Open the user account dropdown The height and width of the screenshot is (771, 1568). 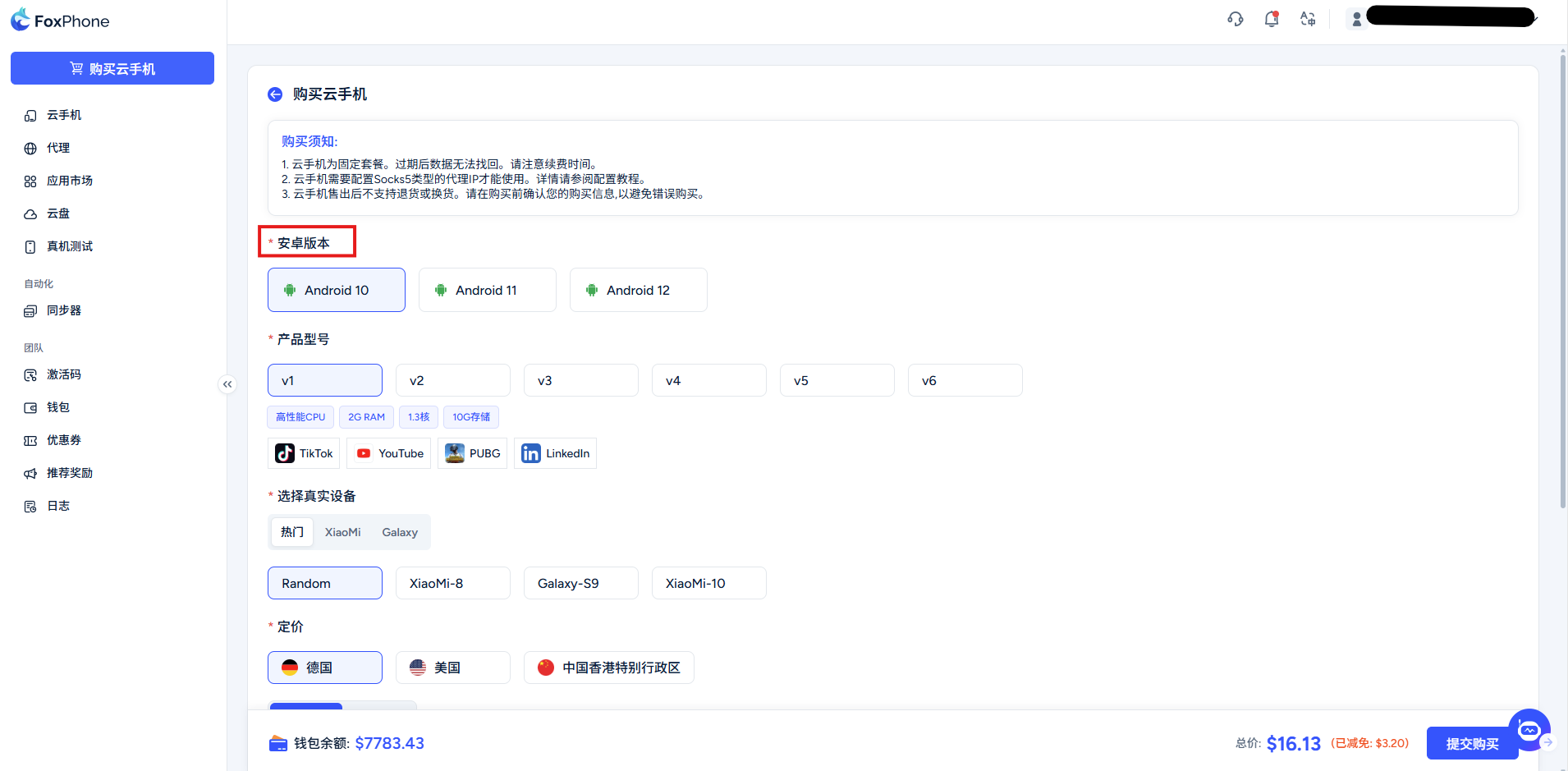coord(1445,18)
